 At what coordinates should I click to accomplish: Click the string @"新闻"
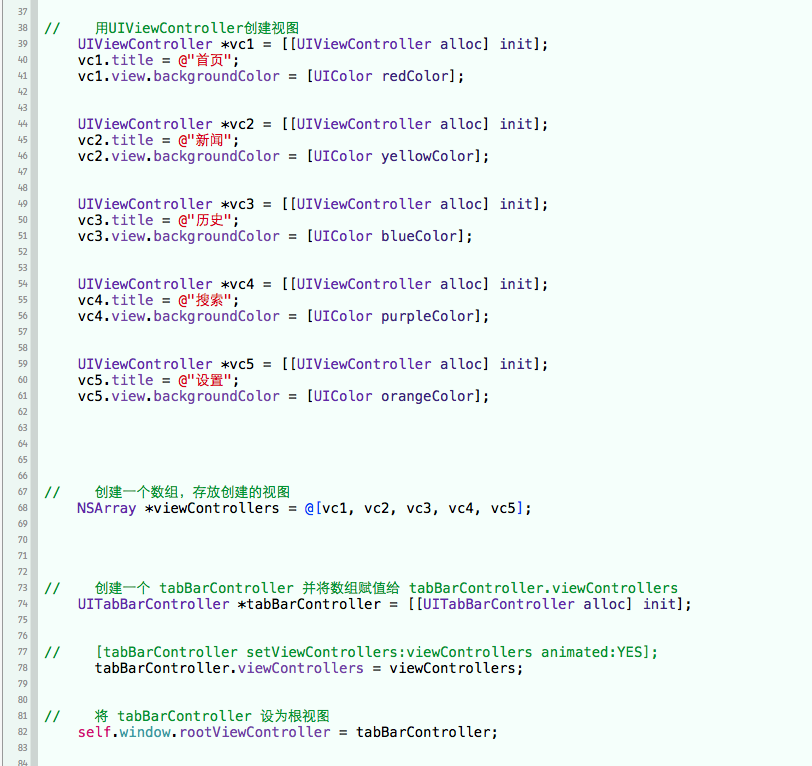[x=205, y=140]
